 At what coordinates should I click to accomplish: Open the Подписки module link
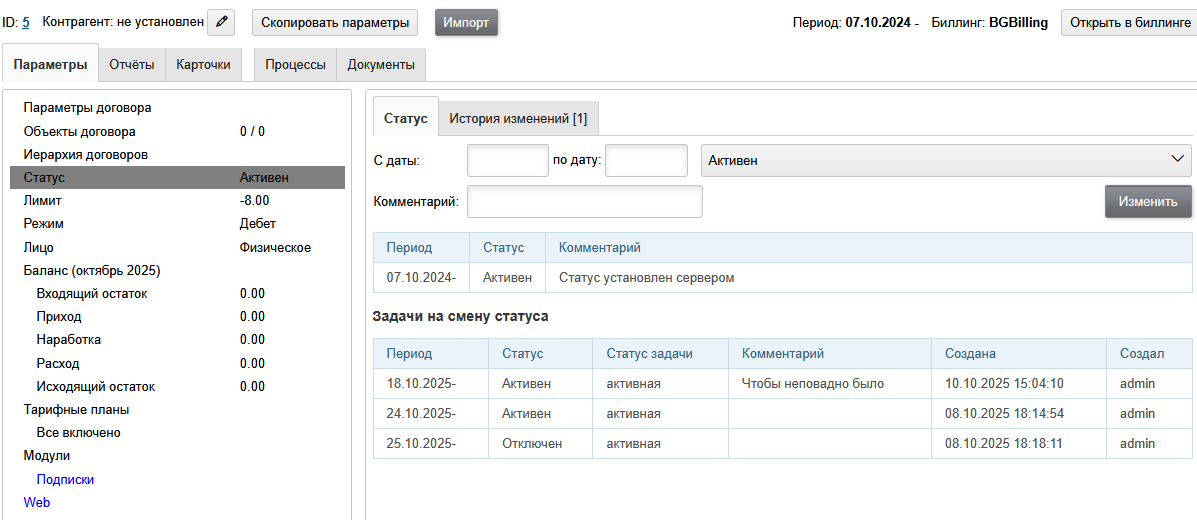point(65,479)
